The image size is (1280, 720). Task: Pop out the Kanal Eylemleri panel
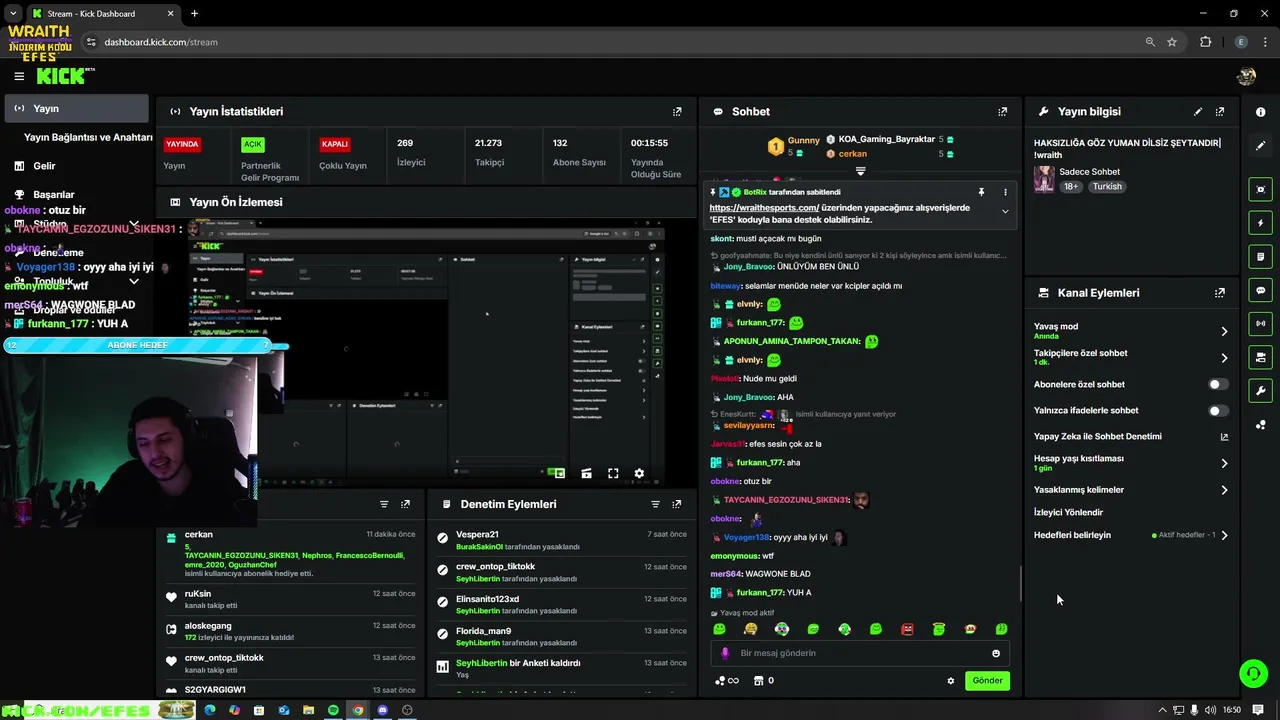pos(1220,293)
